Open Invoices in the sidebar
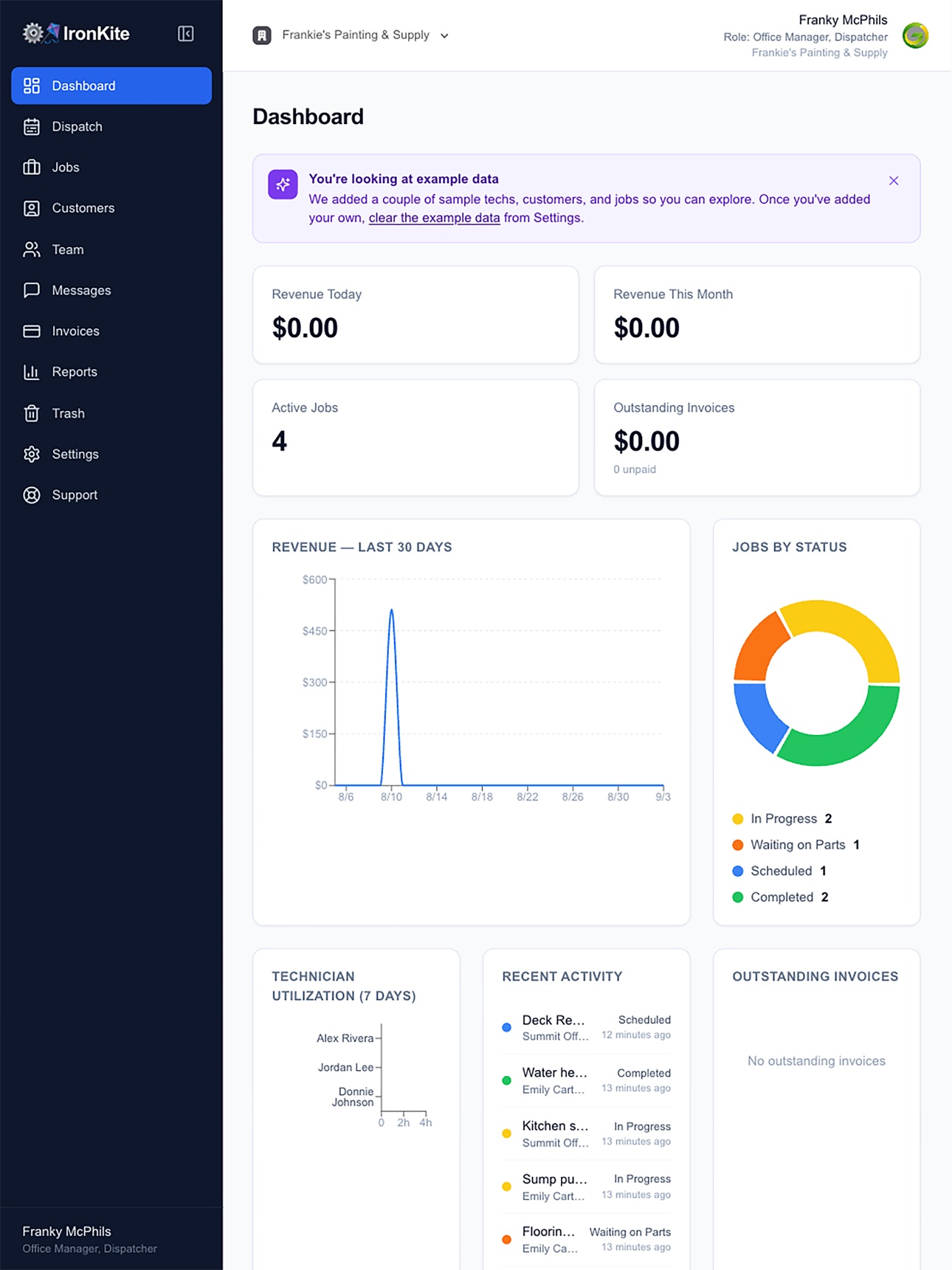The image size is (952, 1270). click(x=111, y=331)
